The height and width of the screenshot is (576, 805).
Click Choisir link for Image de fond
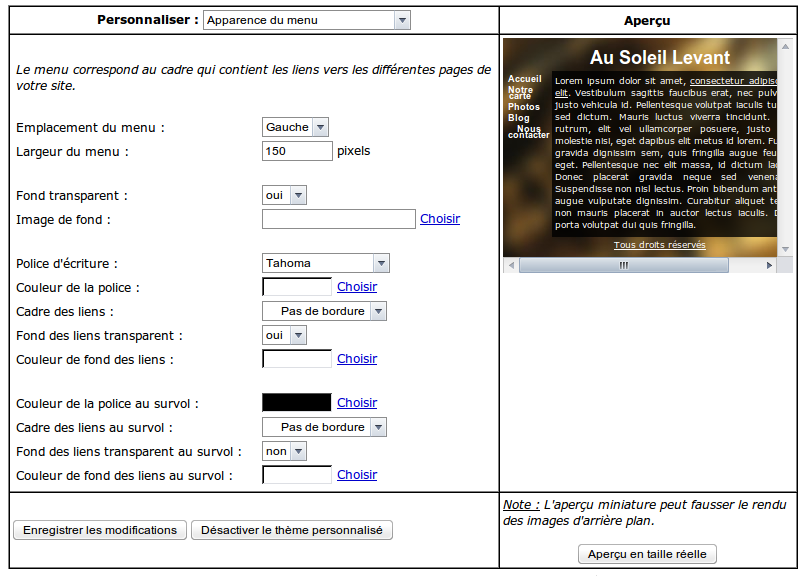[439, 219]
